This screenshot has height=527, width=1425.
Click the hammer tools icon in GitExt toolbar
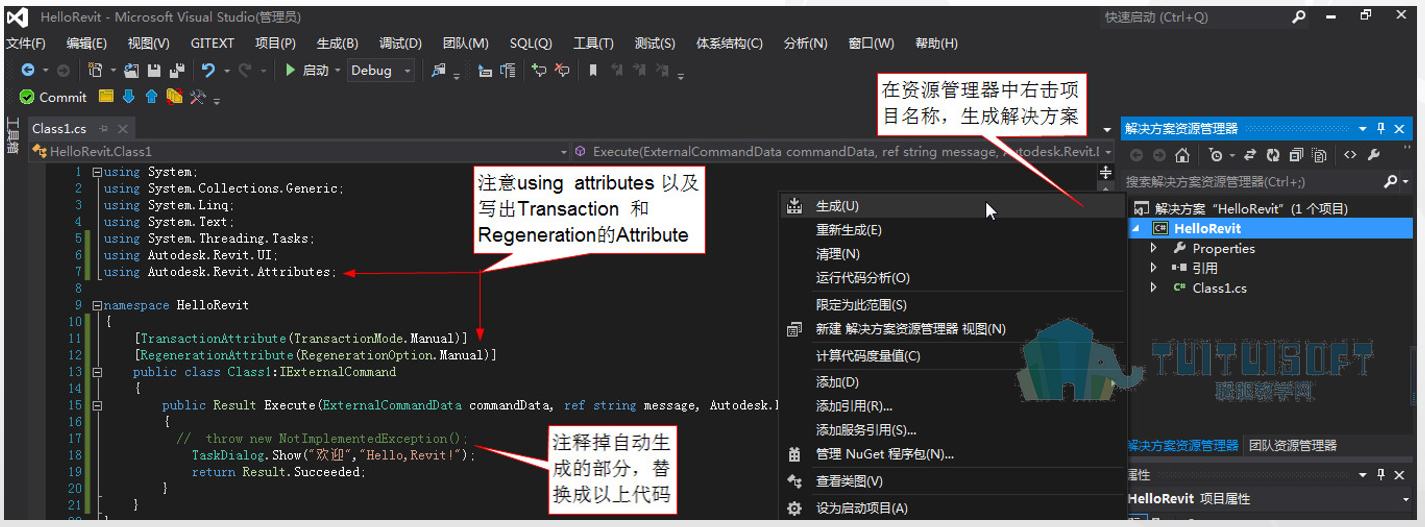(197, 97)
